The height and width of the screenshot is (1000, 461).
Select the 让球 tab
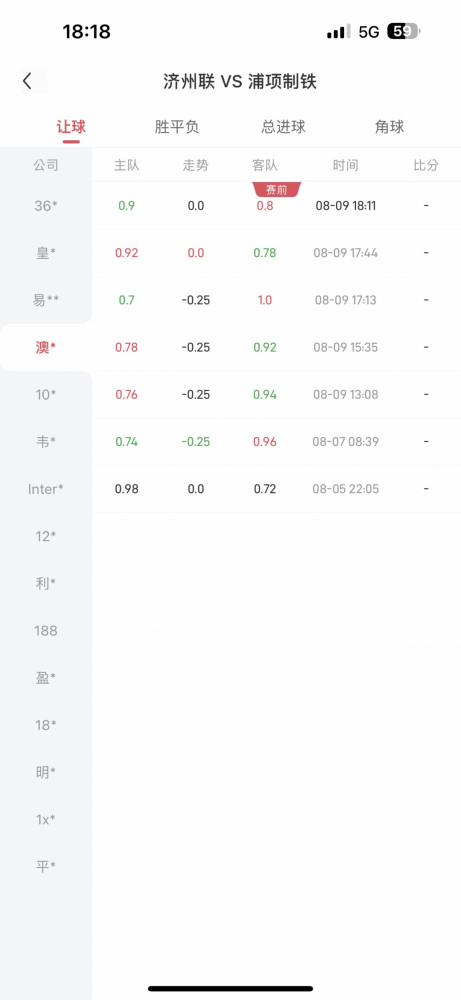71,127
